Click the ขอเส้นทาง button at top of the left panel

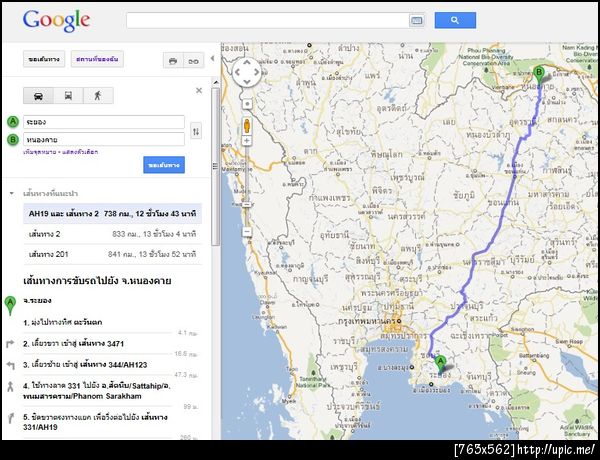[x=44, y=59]
